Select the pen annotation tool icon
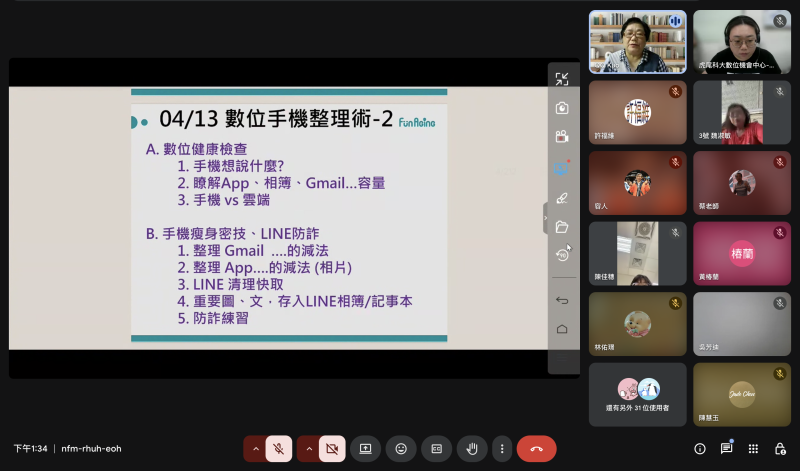Image resolution: width=800 pixels, height=471 pixels. 562,198
